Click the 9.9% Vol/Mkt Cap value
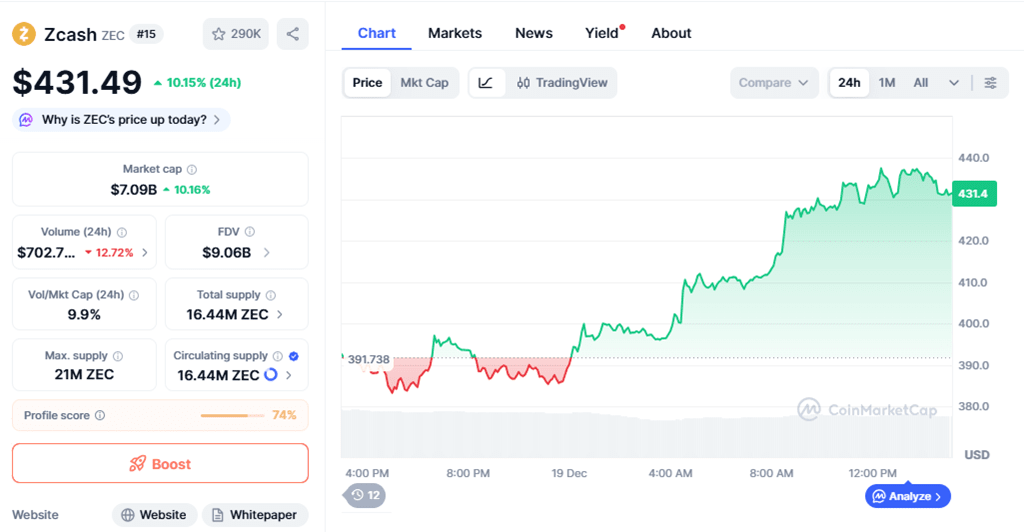 [84, 315]
